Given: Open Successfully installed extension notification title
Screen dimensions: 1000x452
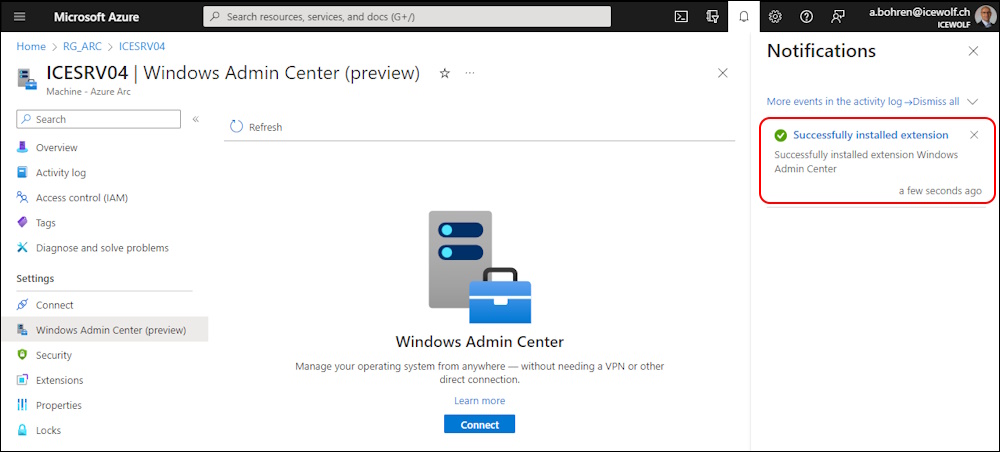Looking at the screenshot, I should [x=871, y=135].
